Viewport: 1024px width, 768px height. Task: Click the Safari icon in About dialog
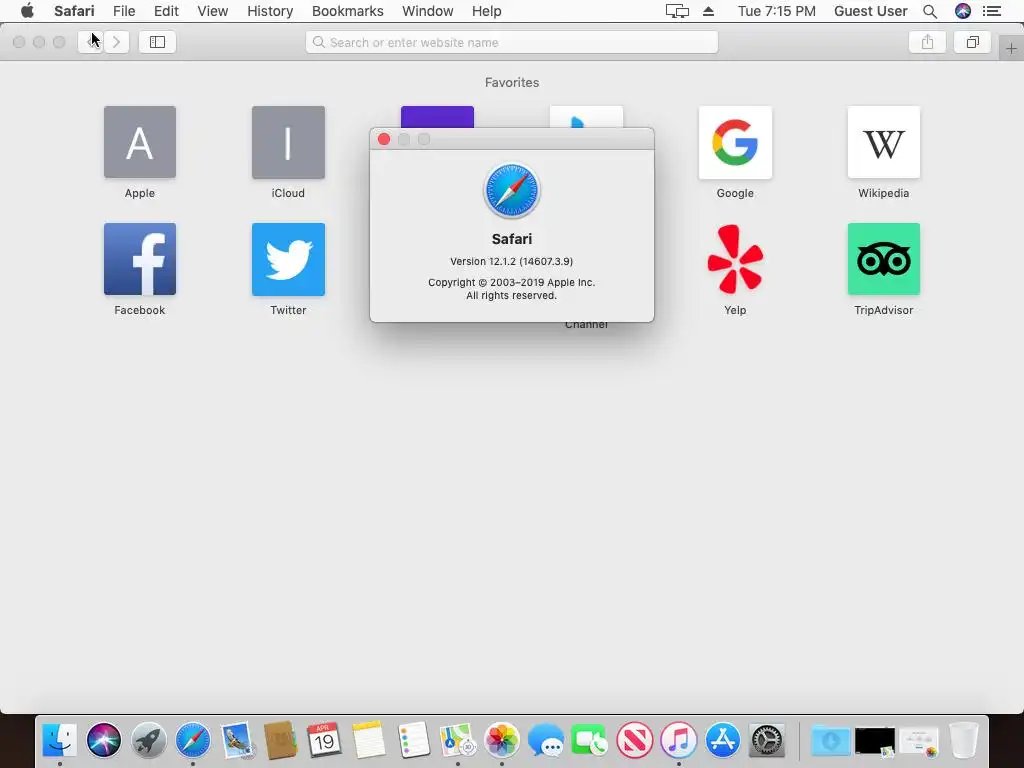coord(511,191)
